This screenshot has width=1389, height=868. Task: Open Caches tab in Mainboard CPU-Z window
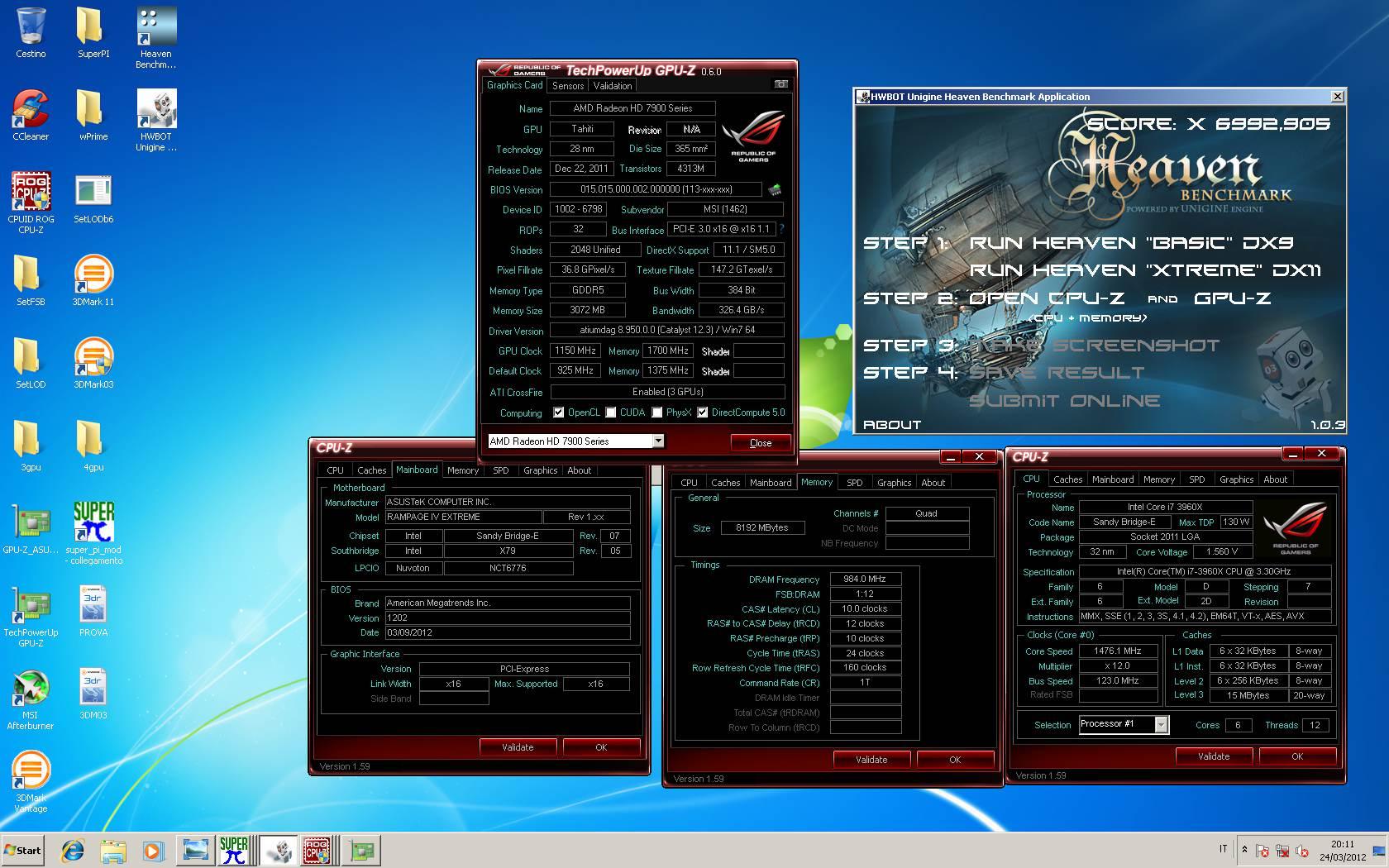pos(371,470)
